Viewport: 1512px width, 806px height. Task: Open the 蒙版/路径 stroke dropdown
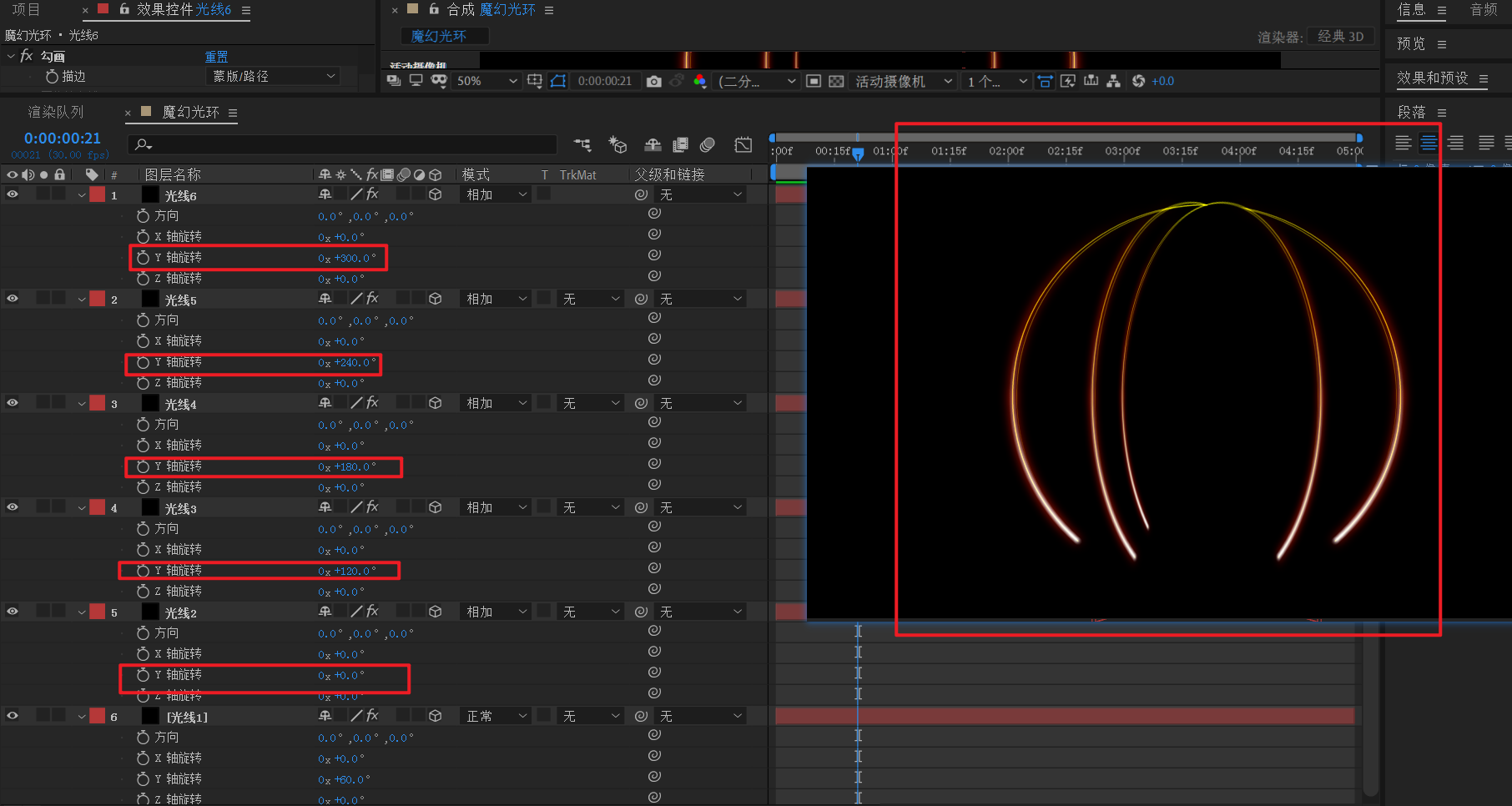click(273, 76)
